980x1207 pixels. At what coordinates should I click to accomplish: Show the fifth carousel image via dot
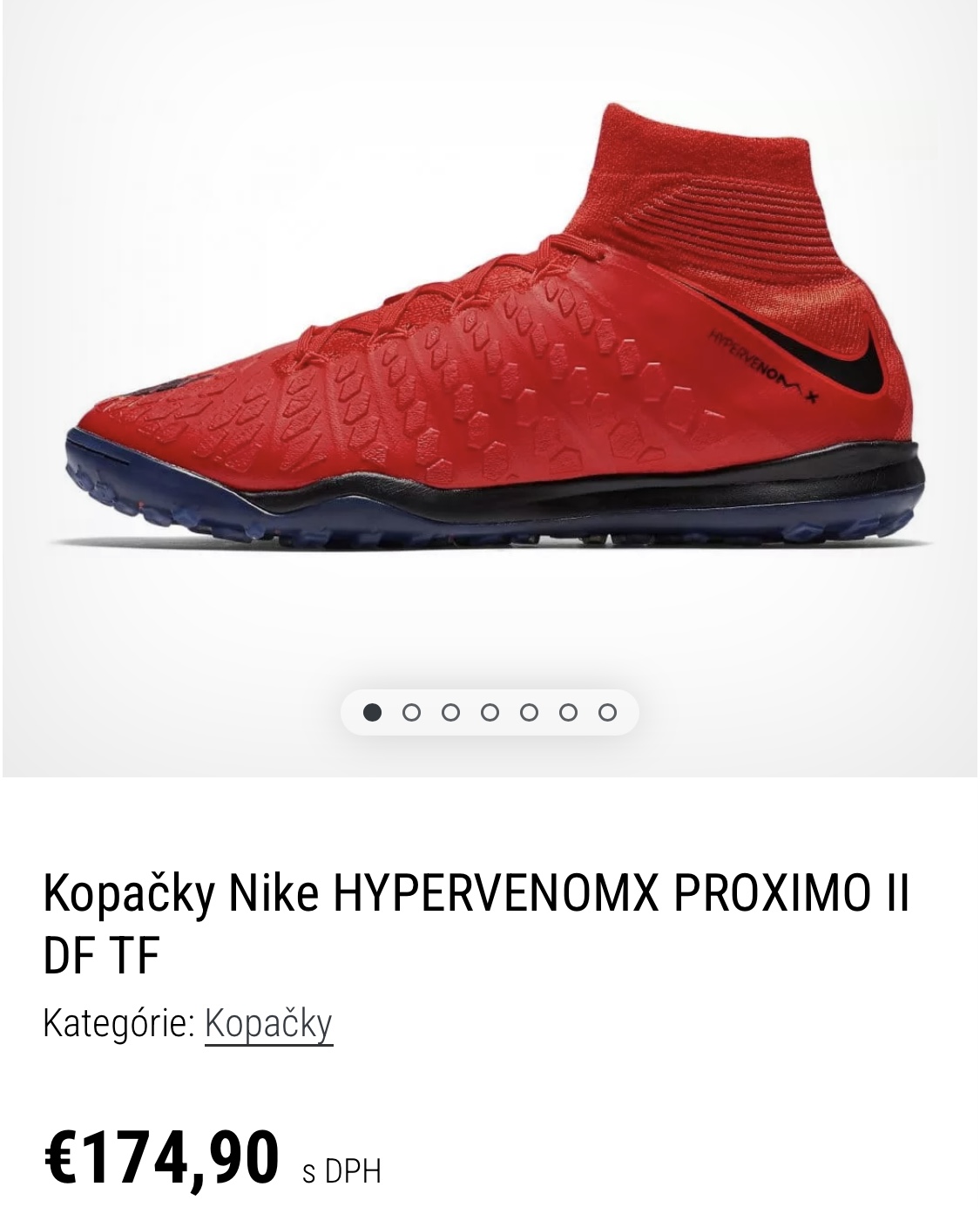[530, 713]
